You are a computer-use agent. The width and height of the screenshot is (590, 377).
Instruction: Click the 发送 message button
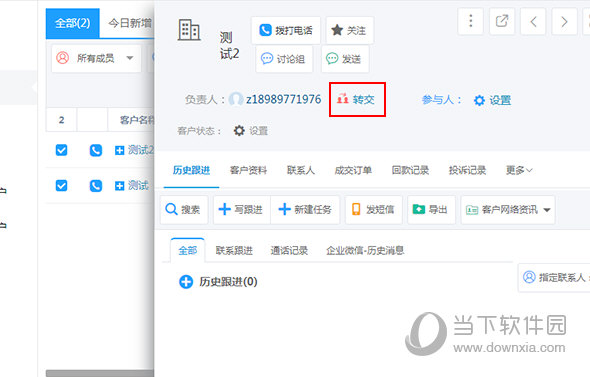tap(345, 59)
